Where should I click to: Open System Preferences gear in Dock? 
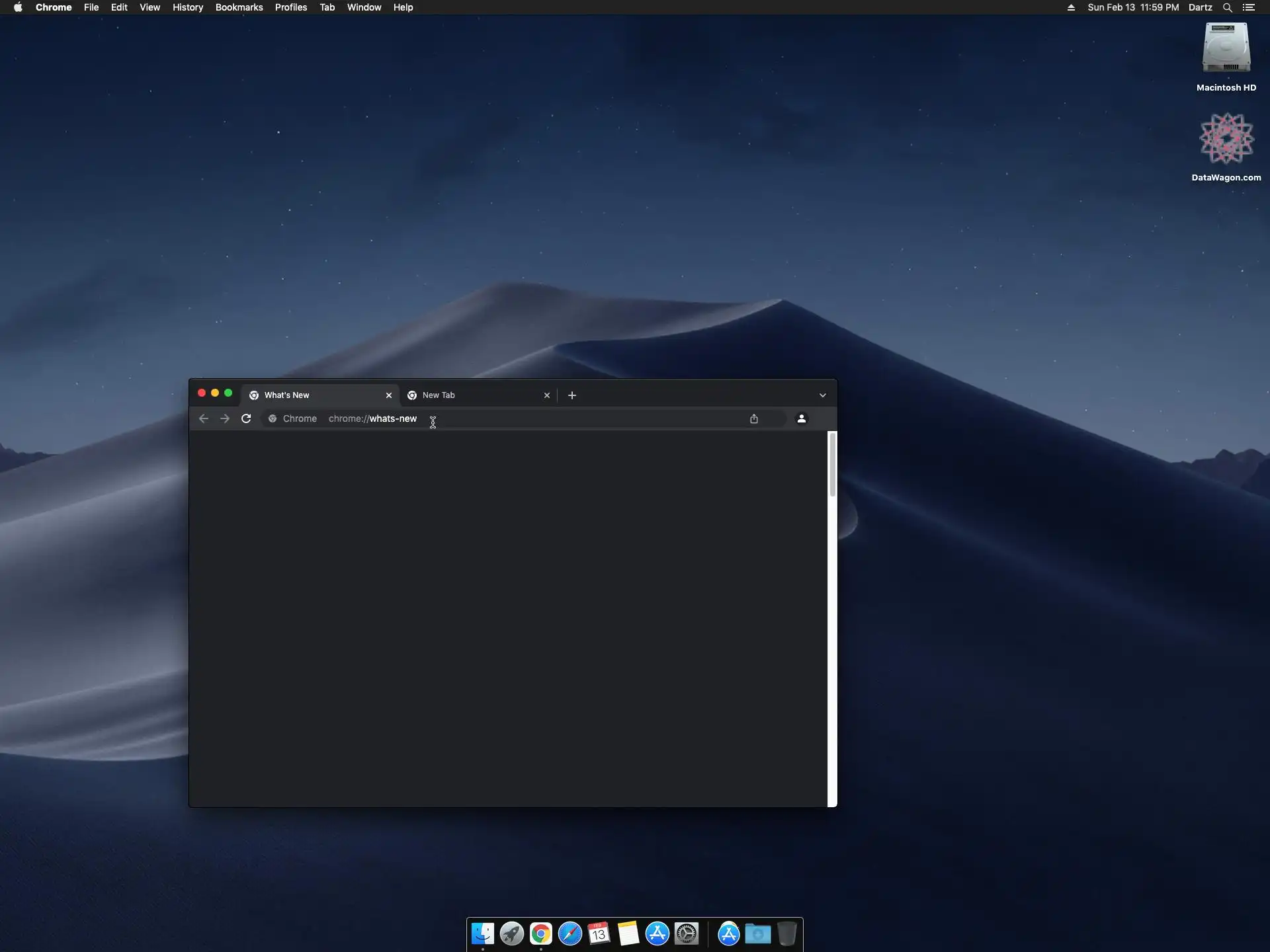[687, 933]
